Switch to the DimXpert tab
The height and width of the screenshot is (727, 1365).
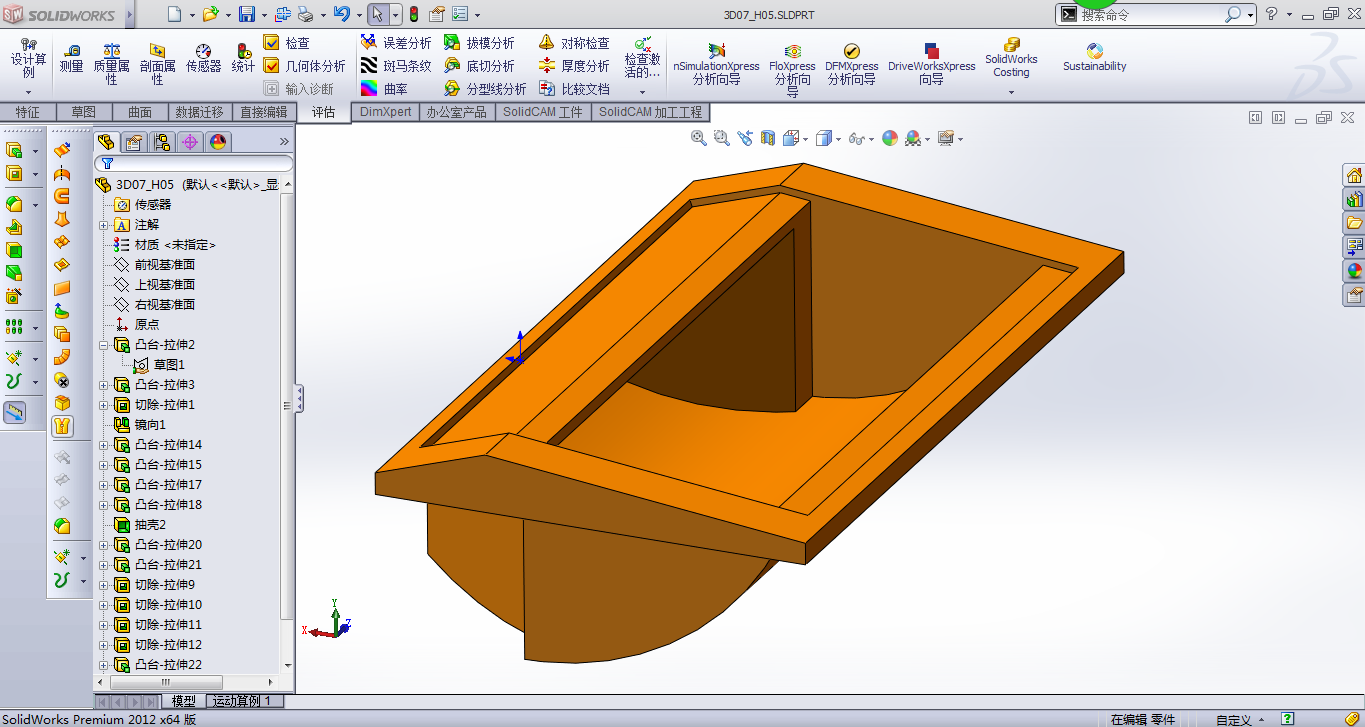(x=385, y=112)
